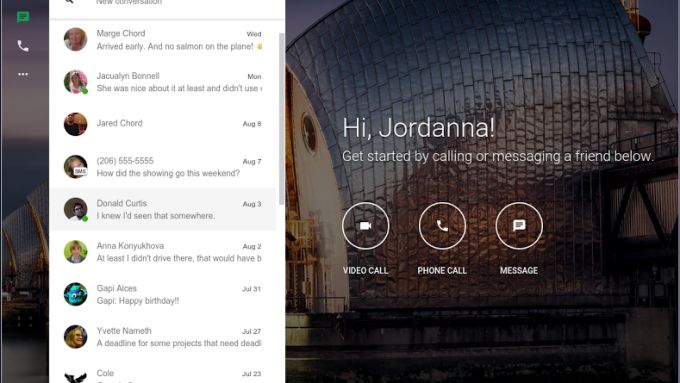Click message 'I knew I'd seen that somewhere.'
The image size is (680, 383).
click(x=155, y=216)
